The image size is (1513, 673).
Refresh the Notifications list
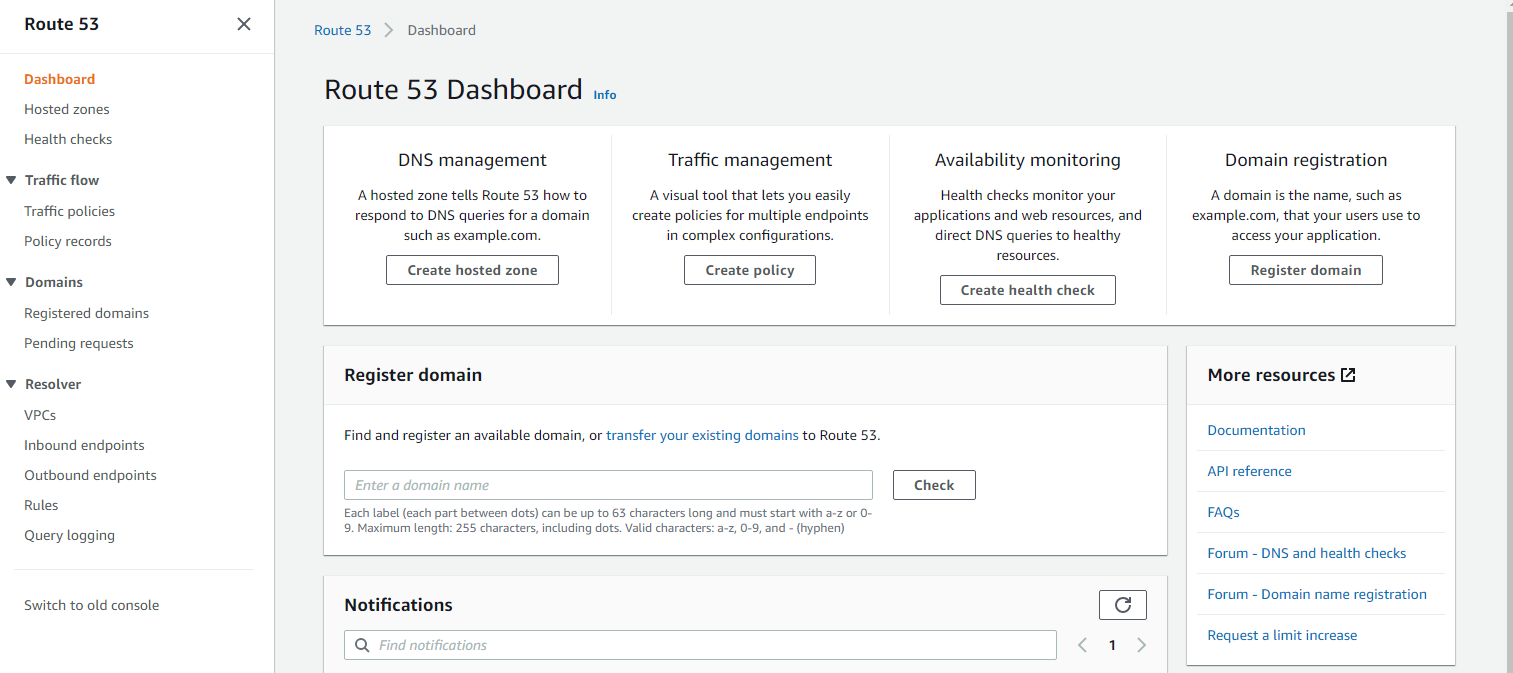click(1122, 605)
